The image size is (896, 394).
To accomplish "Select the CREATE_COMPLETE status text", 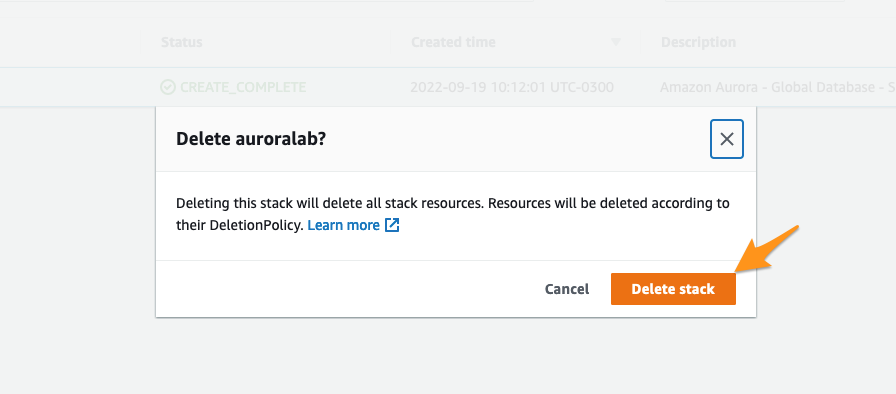I will [243, 87].
